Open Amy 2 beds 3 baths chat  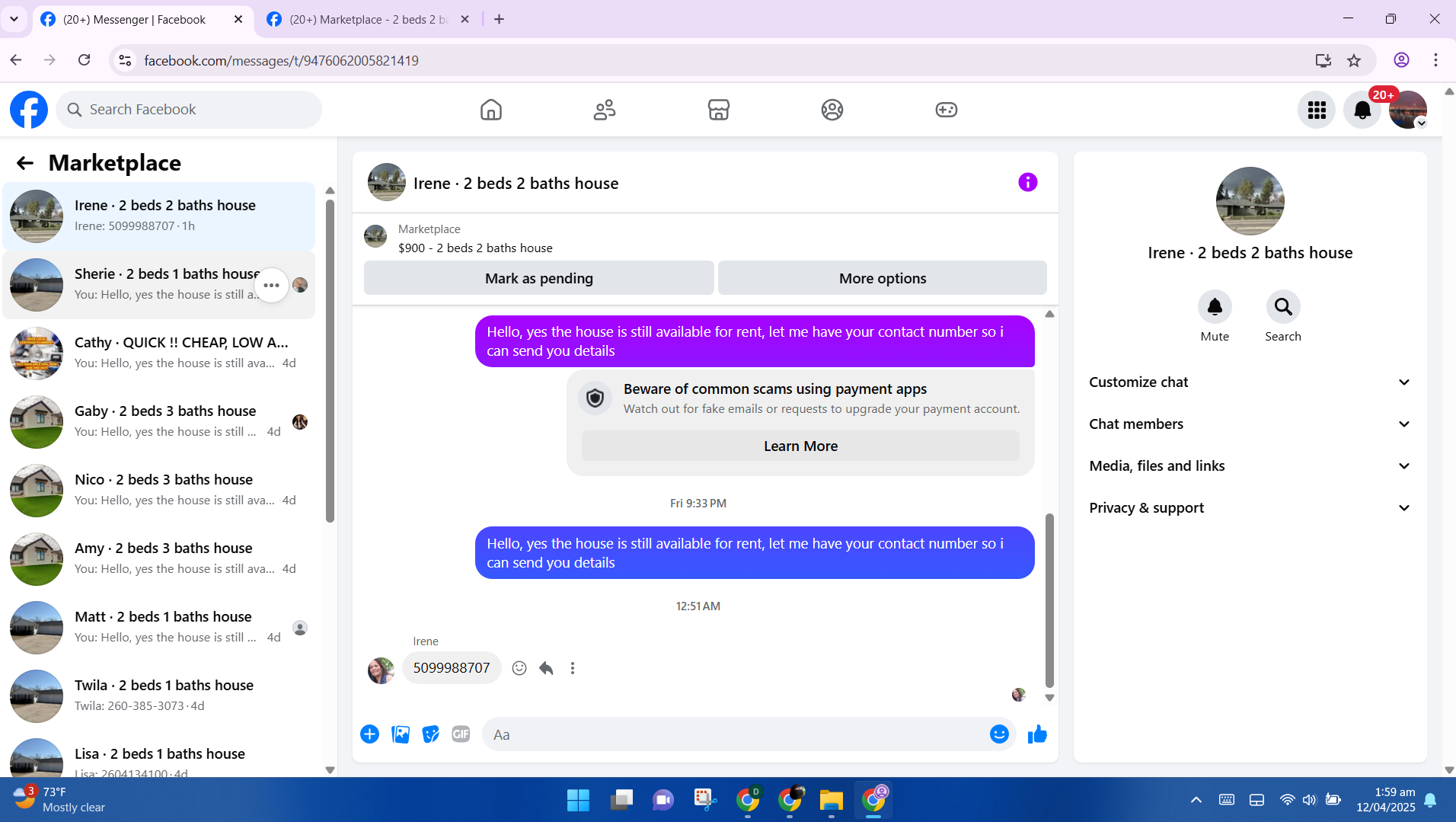[x=159, y=559]
